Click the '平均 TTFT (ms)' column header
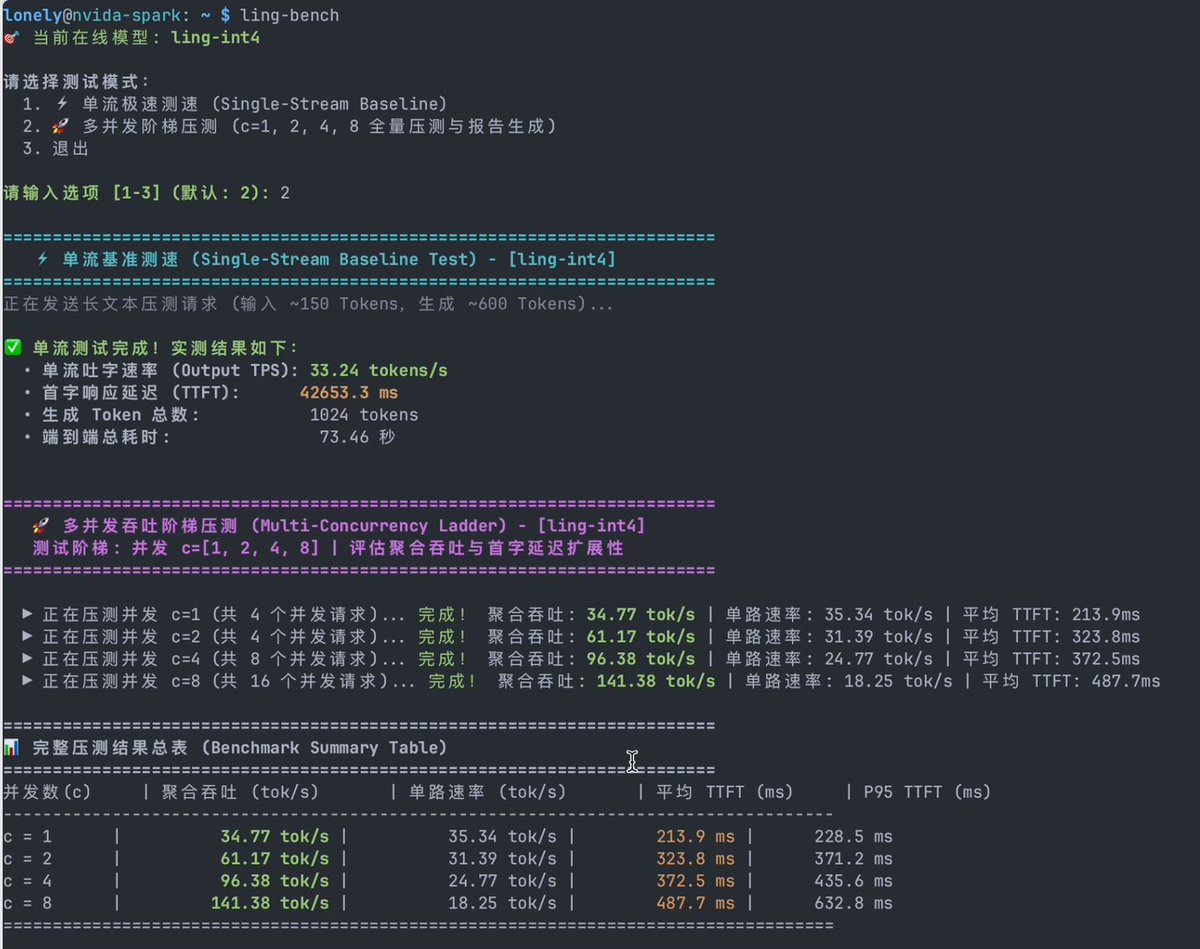The width and height of the screenshot is (1200, 949). click(724, 792)
